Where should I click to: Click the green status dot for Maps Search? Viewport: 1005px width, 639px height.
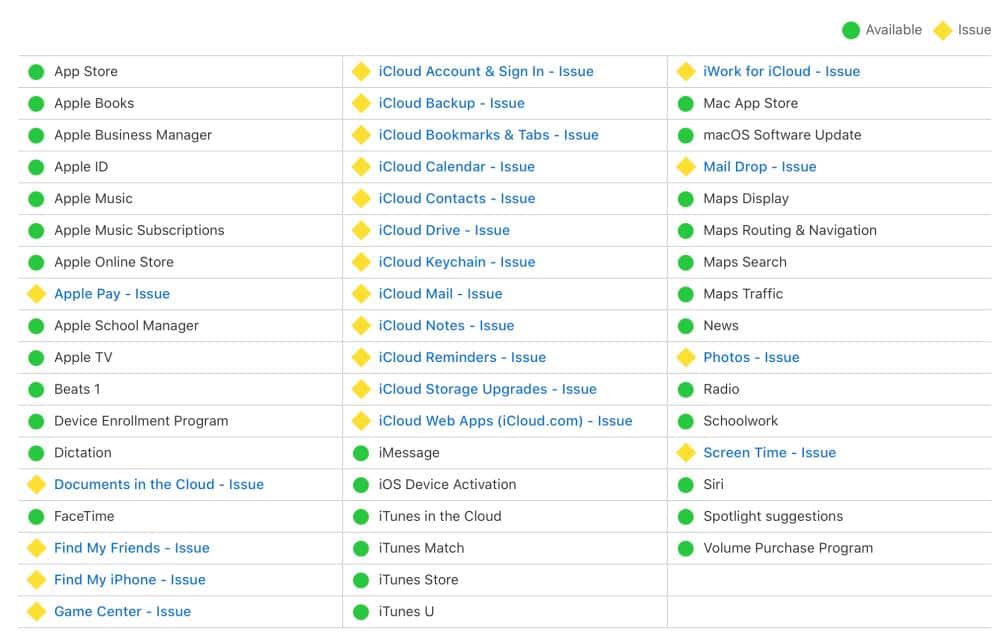686,262
